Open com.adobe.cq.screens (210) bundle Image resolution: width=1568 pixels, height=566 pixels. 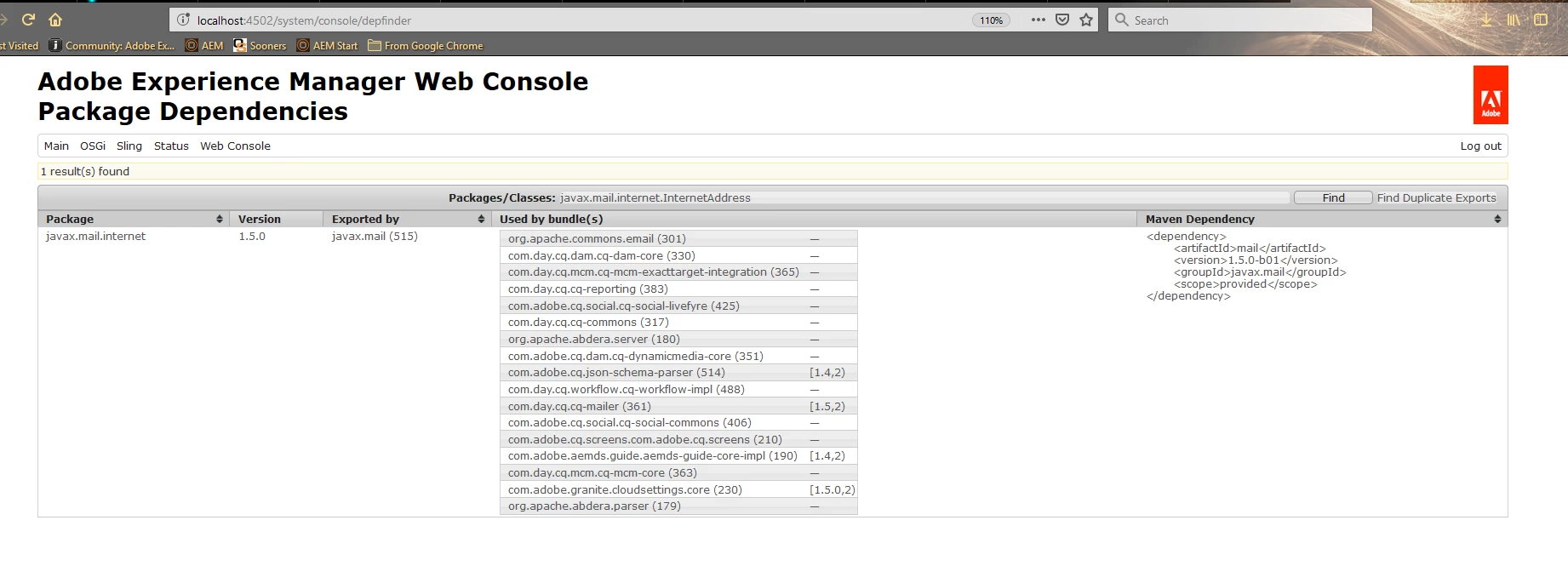[x=645, y=439]
